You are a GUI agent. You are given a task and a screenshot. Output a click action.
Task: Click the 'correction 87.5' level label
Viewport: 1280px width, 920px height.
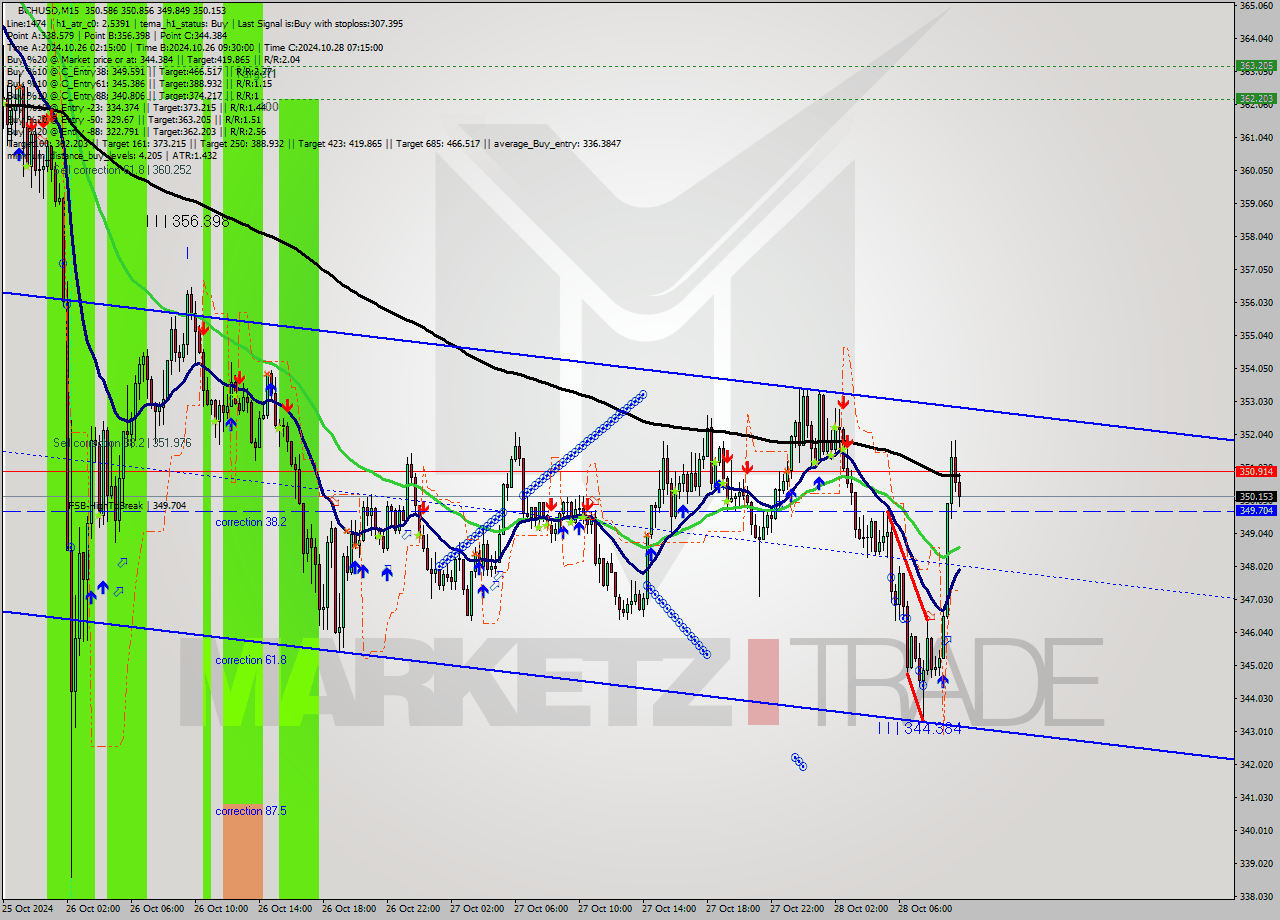(251, 811)
